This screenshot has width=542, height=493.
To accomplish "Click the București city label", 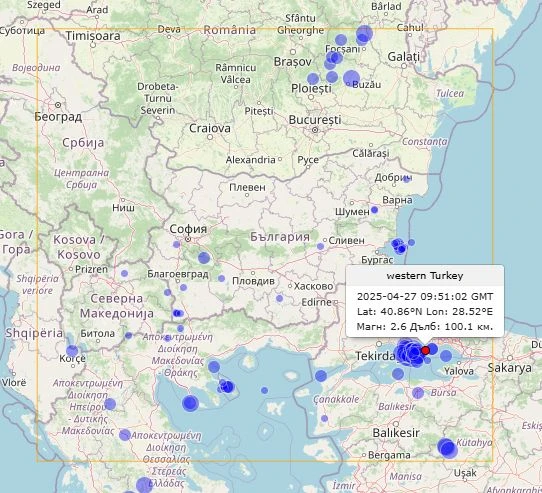I will pyautogui.click(x=315, y=120).
